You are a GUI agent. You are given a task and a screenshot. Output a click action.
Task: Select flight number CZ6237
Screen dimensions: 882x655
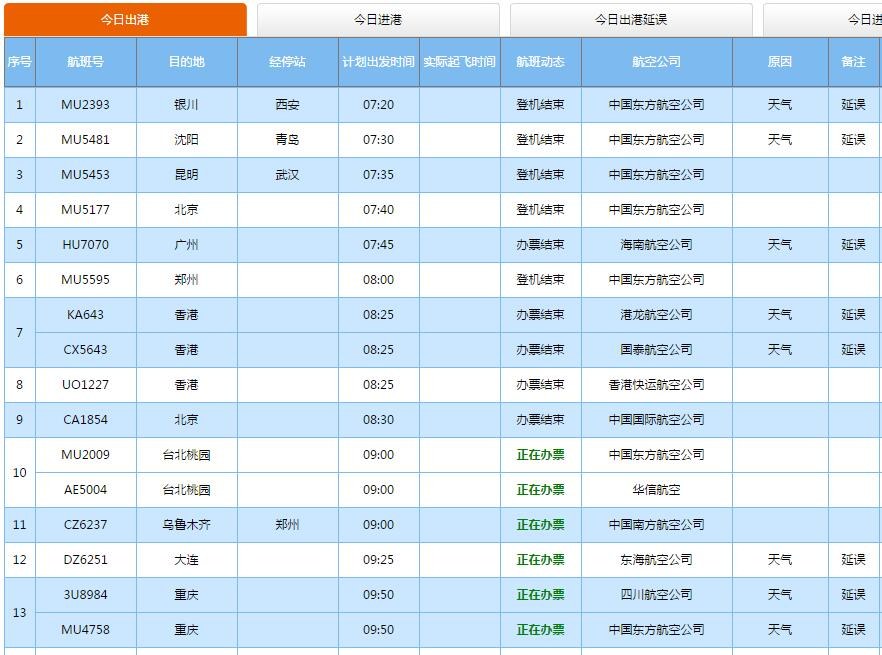(x=86, y=524)
